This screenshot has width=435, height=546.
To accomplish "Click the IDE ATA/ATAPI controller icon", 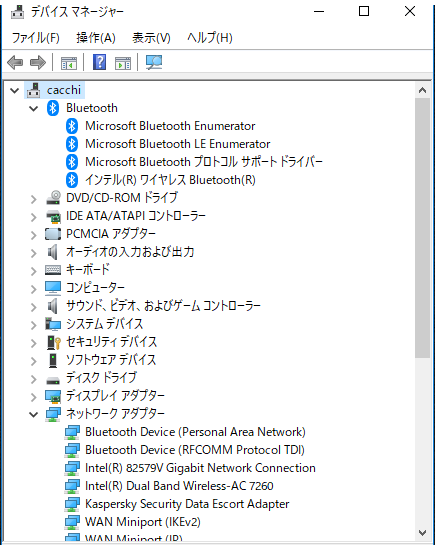I will click(x=53, y=216).
